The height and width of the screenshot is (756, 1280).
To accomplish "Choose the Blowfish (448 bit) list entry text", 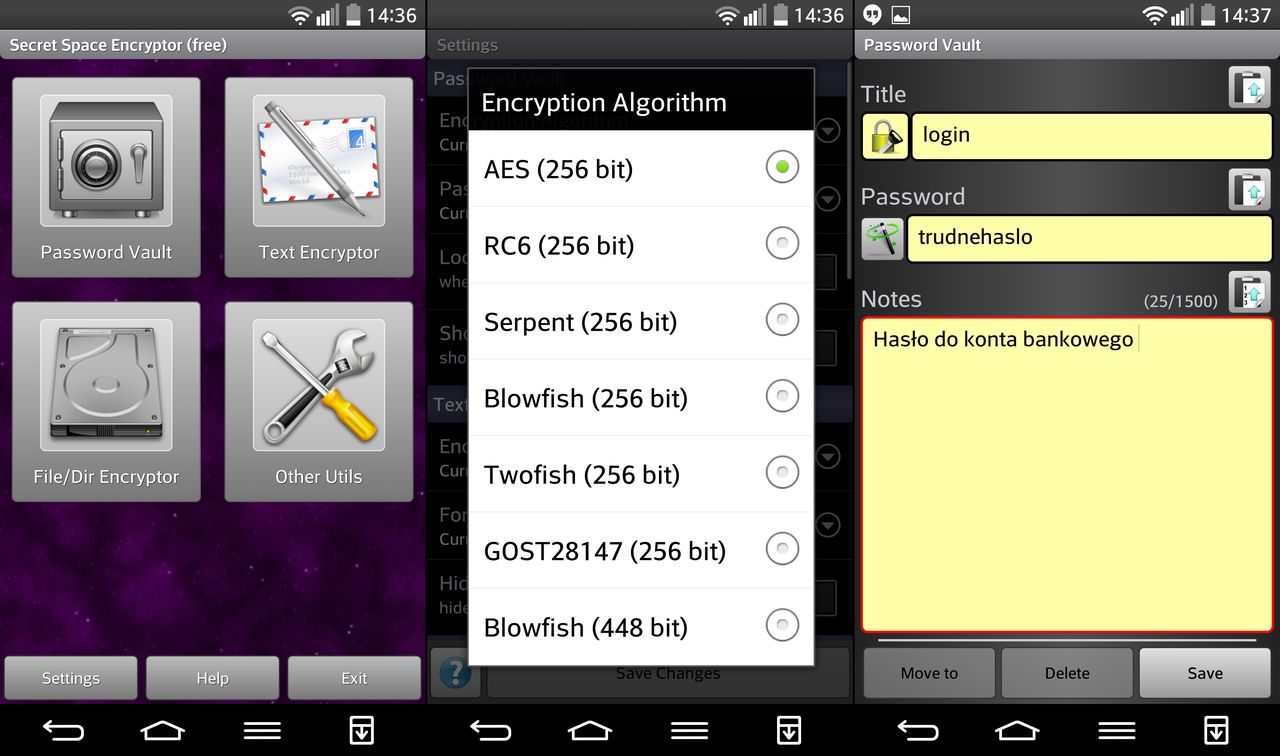I will pyautogui.click(x=586, y=627).
